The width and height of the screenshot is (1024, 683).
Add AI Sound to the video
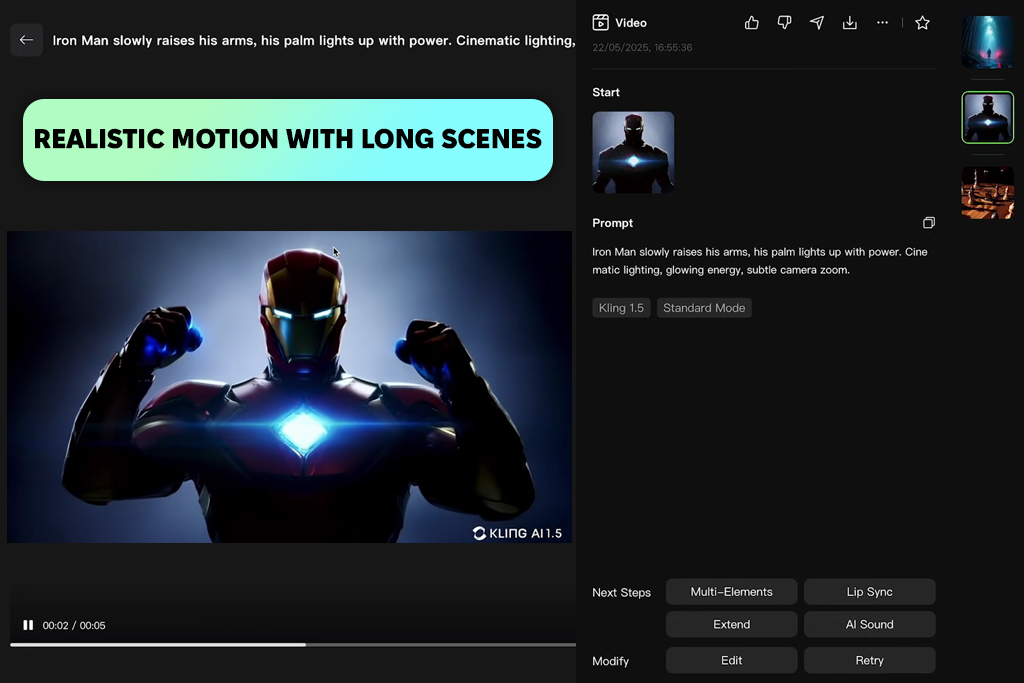[869, 624]
